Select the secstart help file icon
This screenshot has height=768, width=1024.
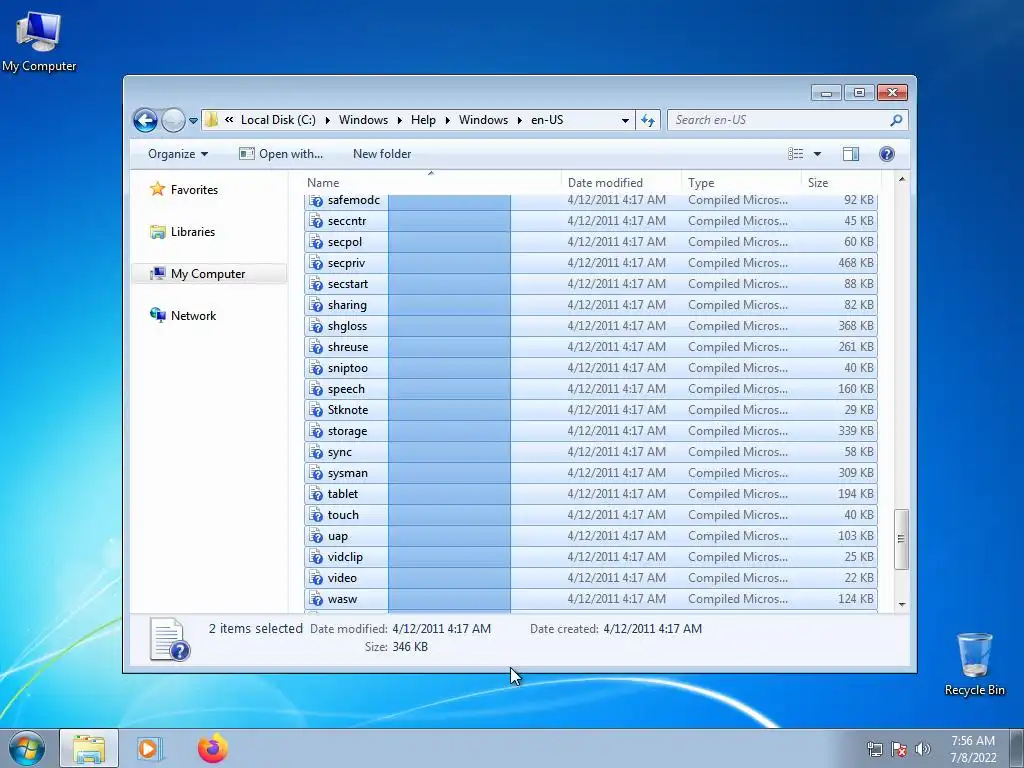pos(316,284)
